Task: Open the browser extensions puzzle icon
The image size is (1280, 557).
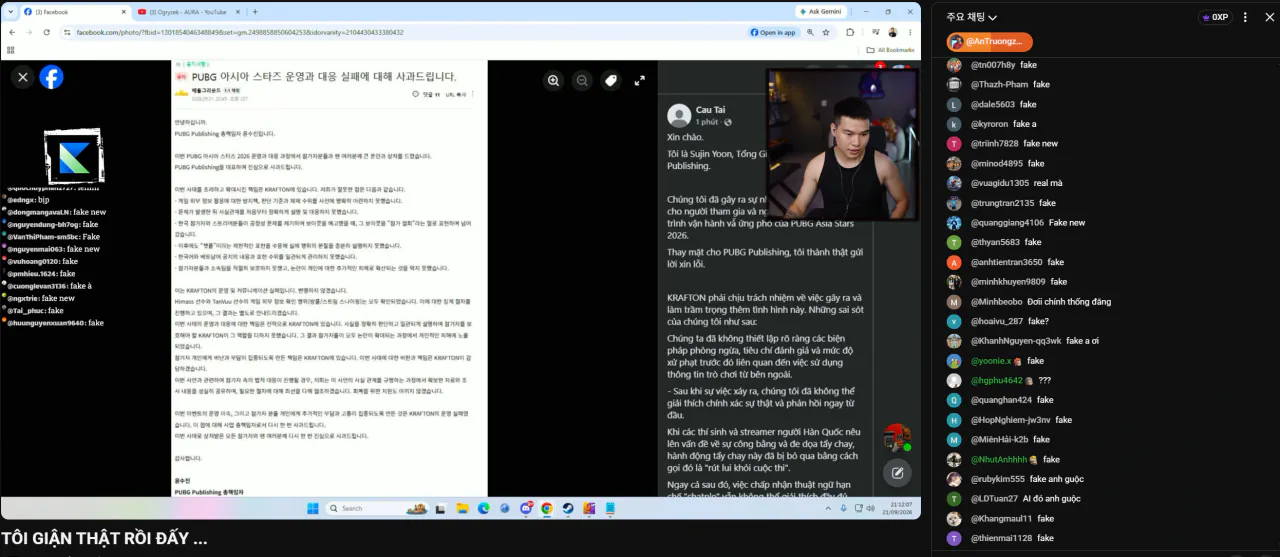Action: coord(850,32)
